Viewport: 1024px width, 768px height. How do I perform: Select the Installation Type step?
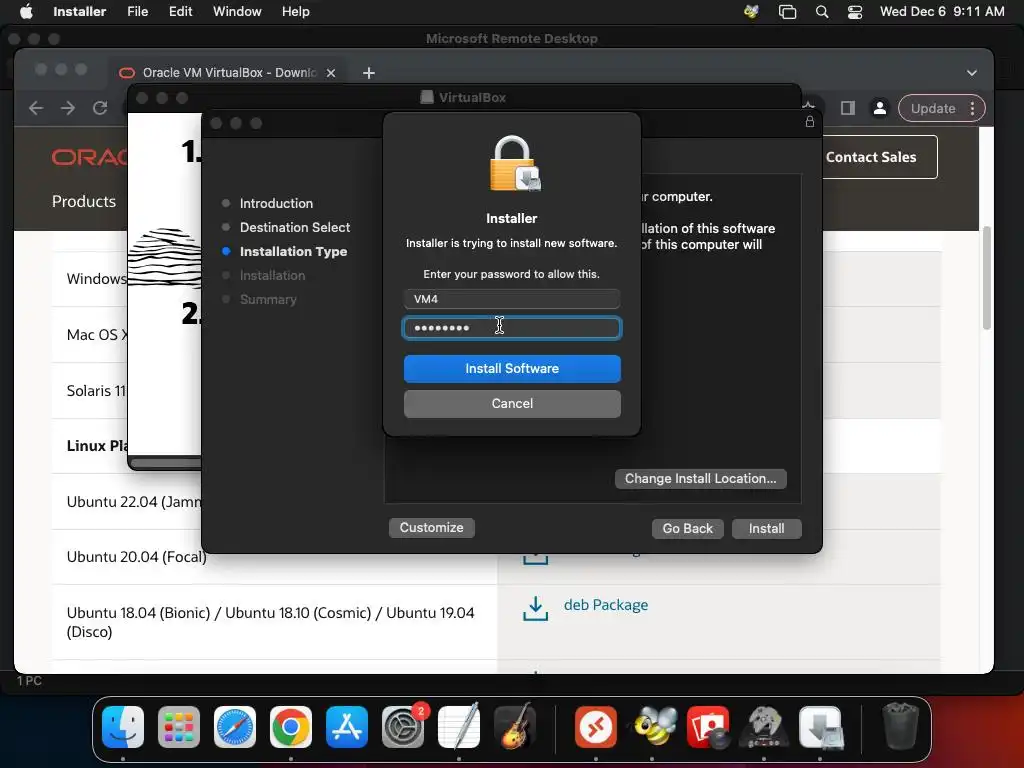pyautogui.click(x=293, y=251)
